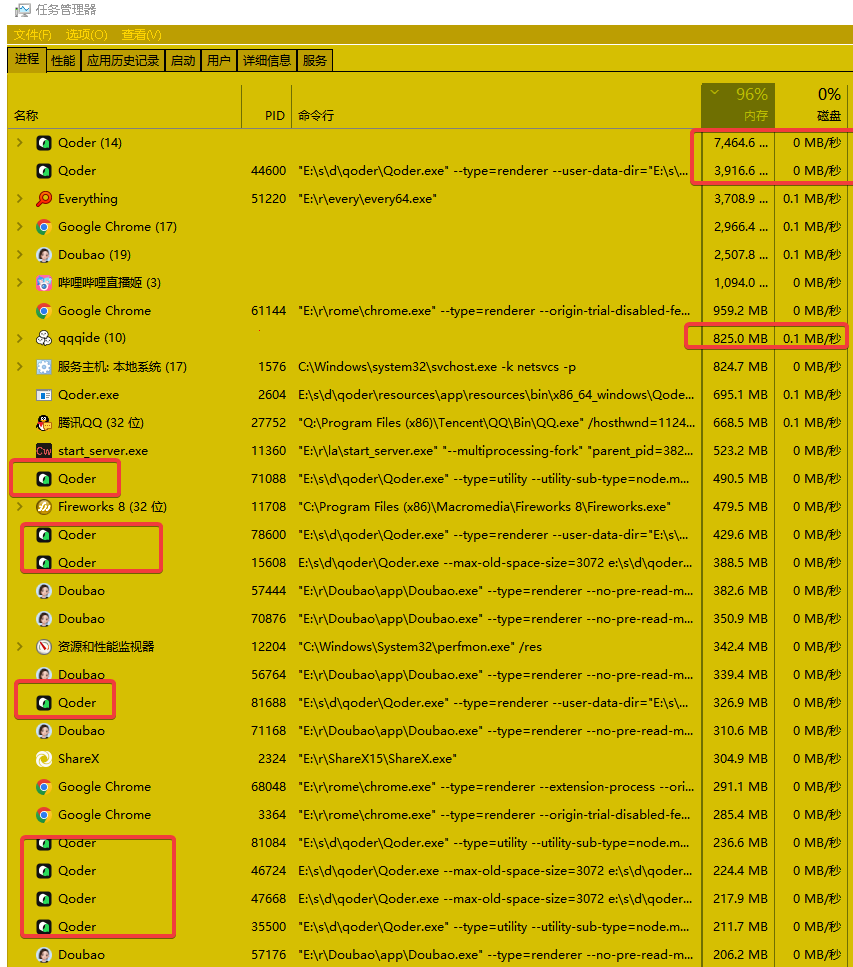This screenshot has height=967, width=853.
Task: Switch to the 应用历史记录 tab
Action: 123,60
